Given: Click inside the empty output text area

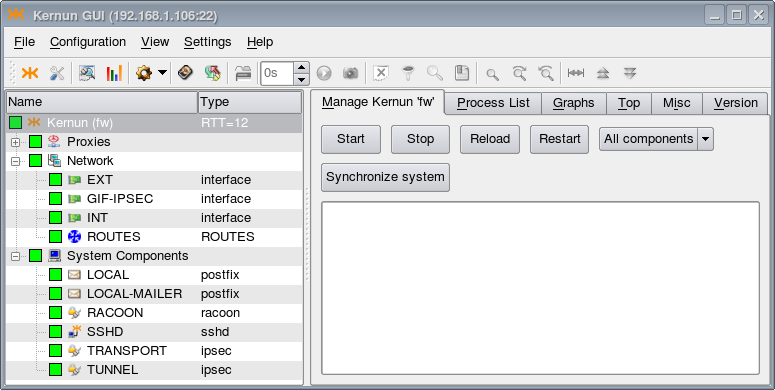Looking at the screenshot, I should click(540, 288).
